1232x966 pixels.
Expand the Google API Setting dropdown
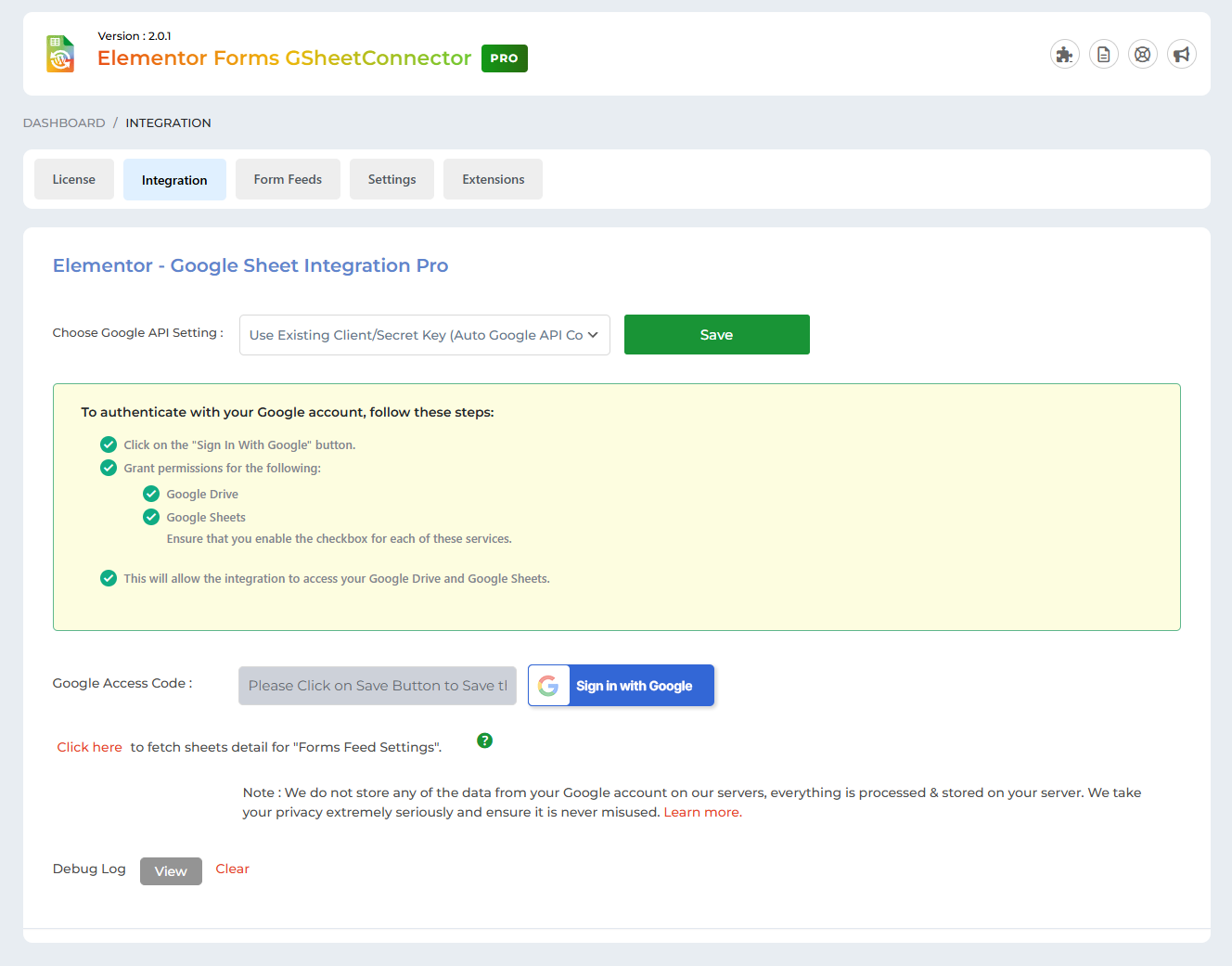(x=424, y=335)
